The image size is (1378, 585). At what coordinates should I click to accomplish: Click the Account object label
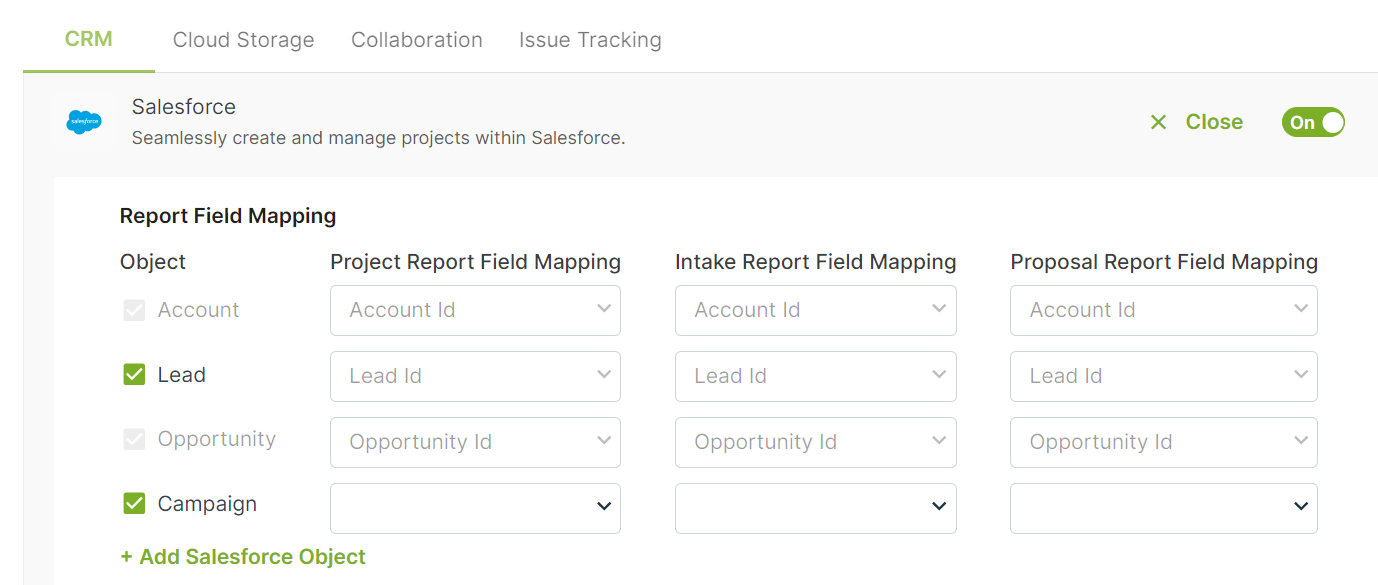pos(198,310)
